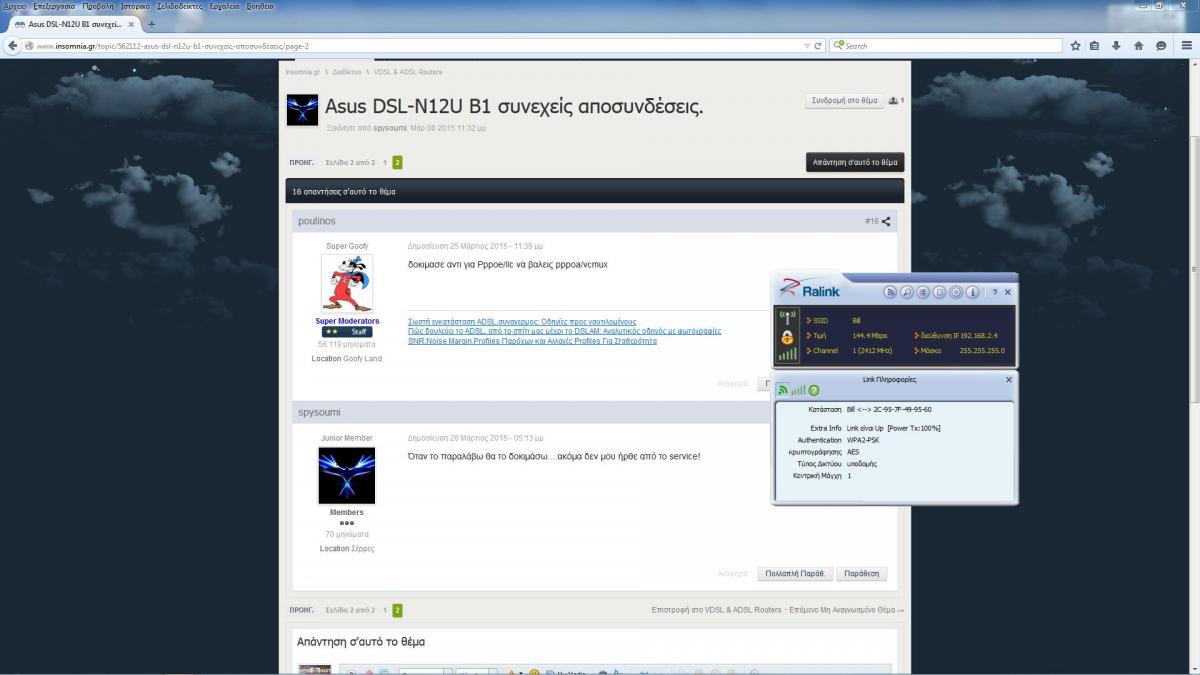Click Συνδρομή στο θέμα button
Viewport: 1200px width, 675px height.
click(844, 100)
